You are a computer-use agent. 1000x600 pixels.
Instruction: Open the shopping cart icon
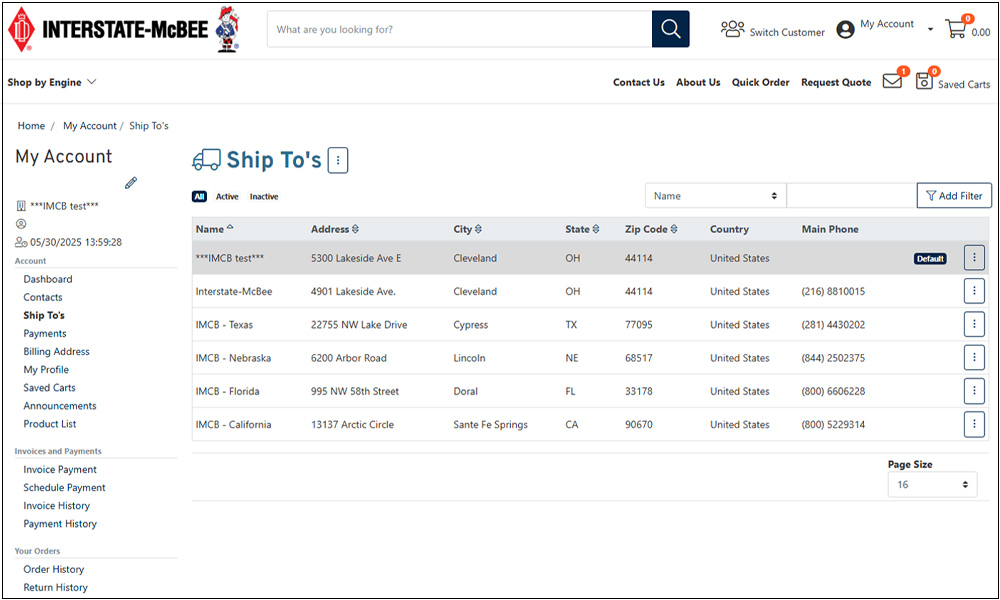(x=956, y=28)
